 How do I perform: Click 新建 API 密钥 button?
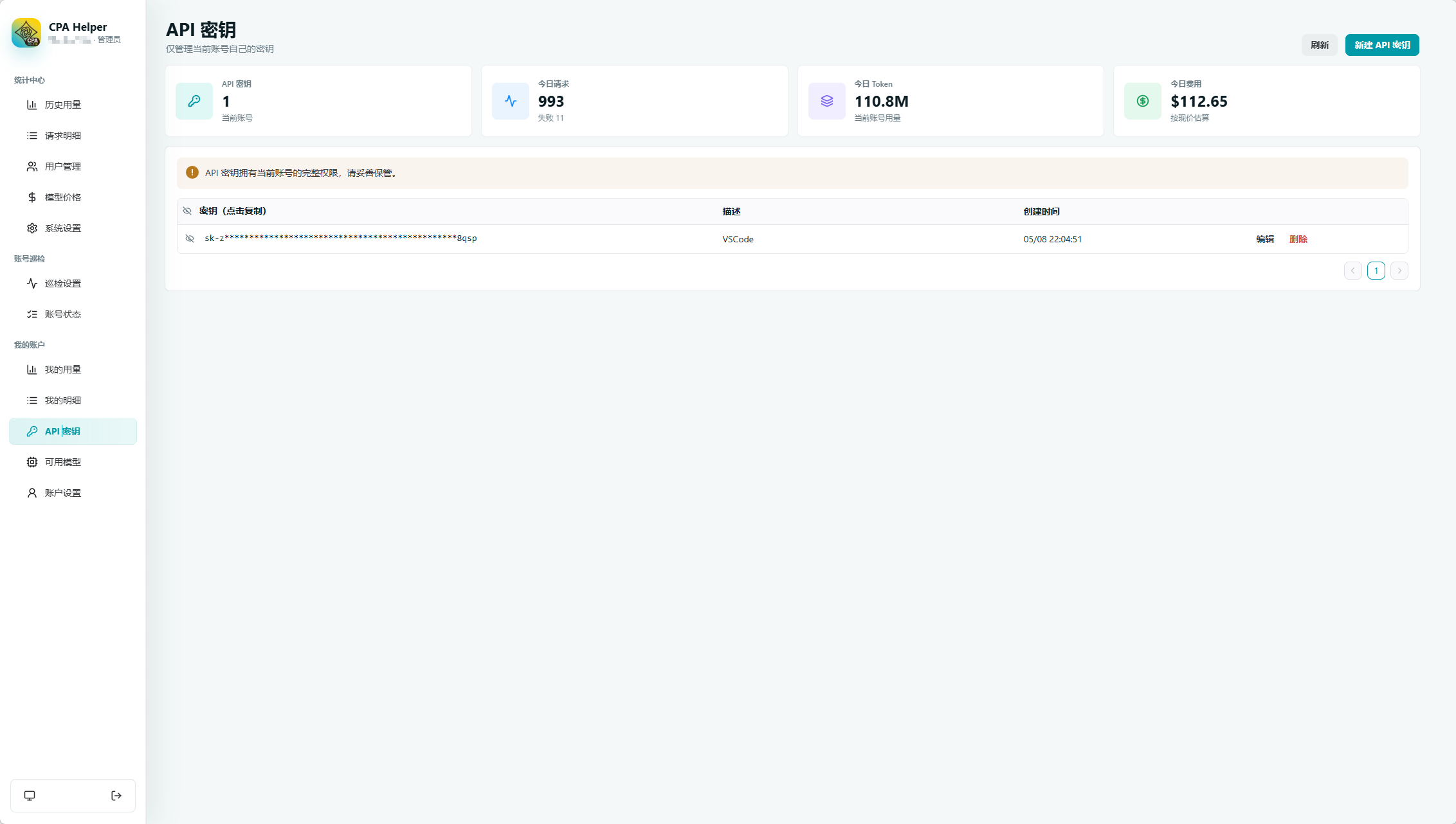(x=1382, y=45)
